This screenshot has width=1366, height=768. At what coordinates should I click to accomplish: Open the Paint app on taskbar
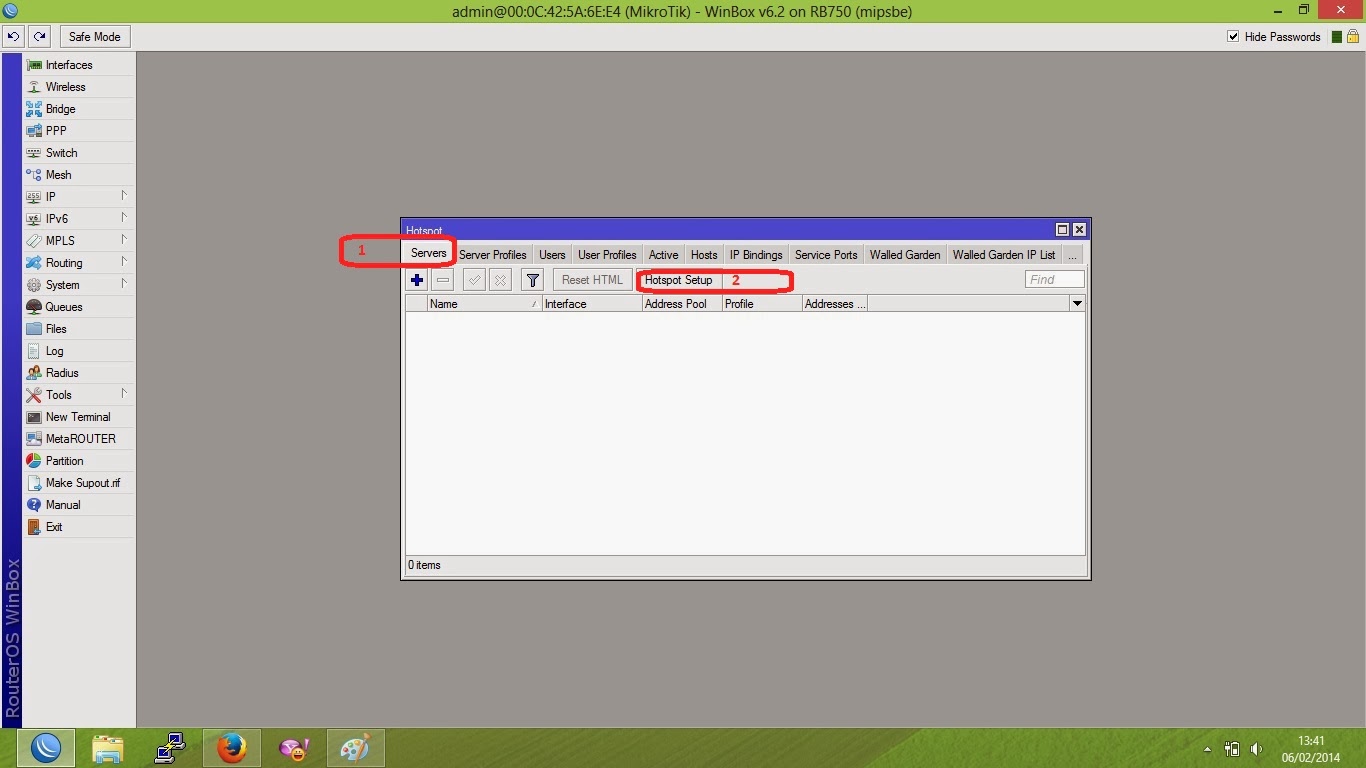[x=356, y=748]
